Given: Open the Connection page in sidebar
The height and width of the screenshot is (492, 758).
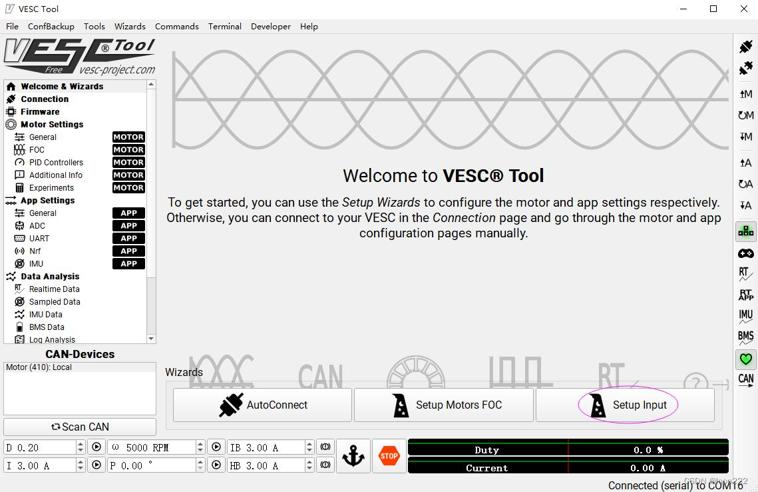Looking at the screenshot, I should 75,99.
